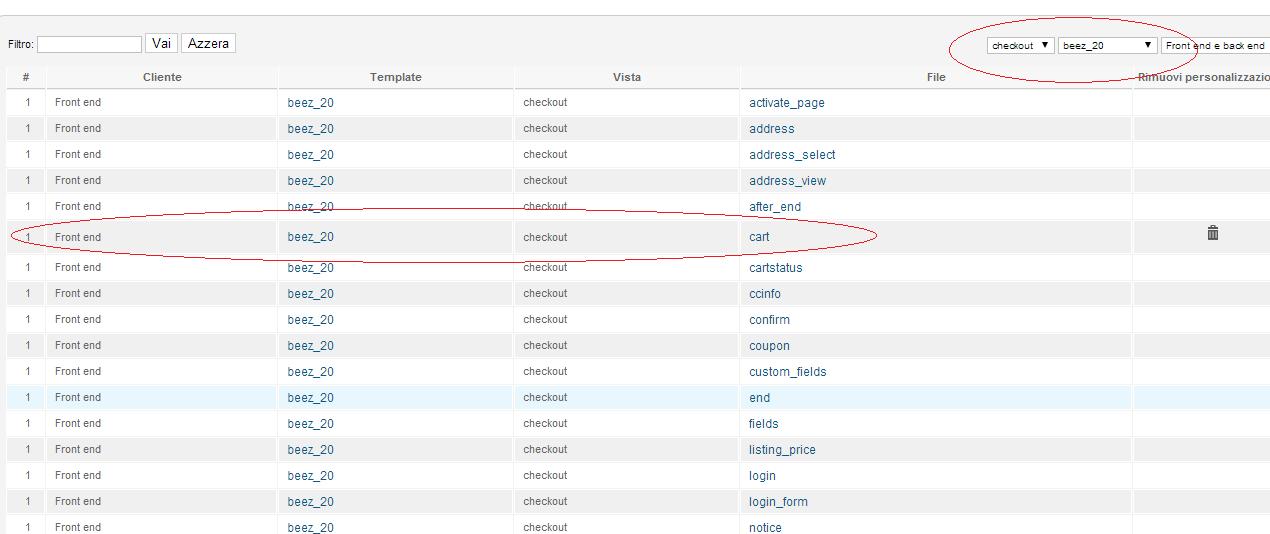The height and width of the screenshot is (534, 1270).
Task: Open the notice file link
Action: click(765, 527)
